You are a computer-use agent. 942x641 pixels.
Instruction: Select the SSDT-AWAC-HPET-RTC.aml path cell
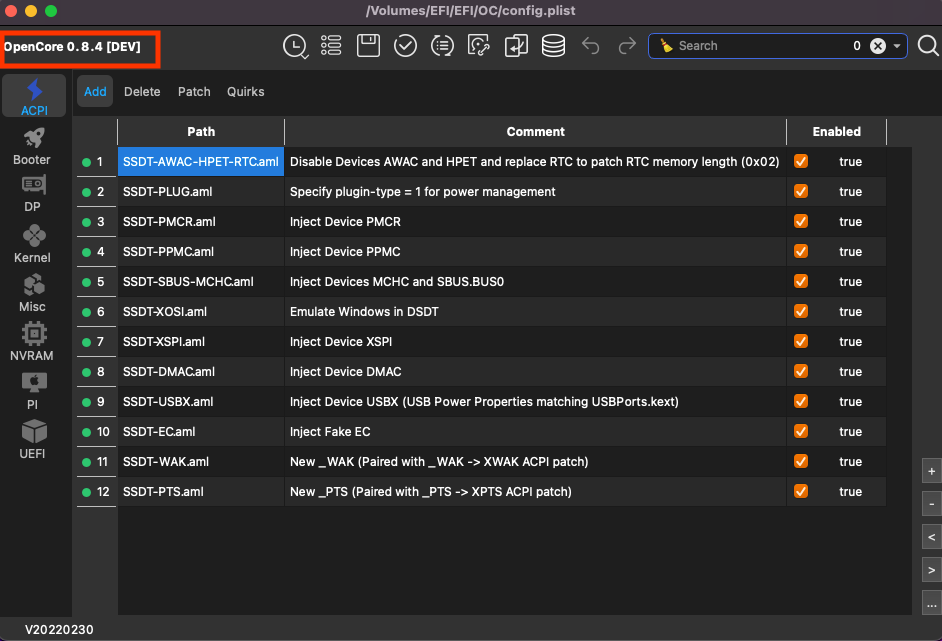pyautogui.click(x=201, y=162)
